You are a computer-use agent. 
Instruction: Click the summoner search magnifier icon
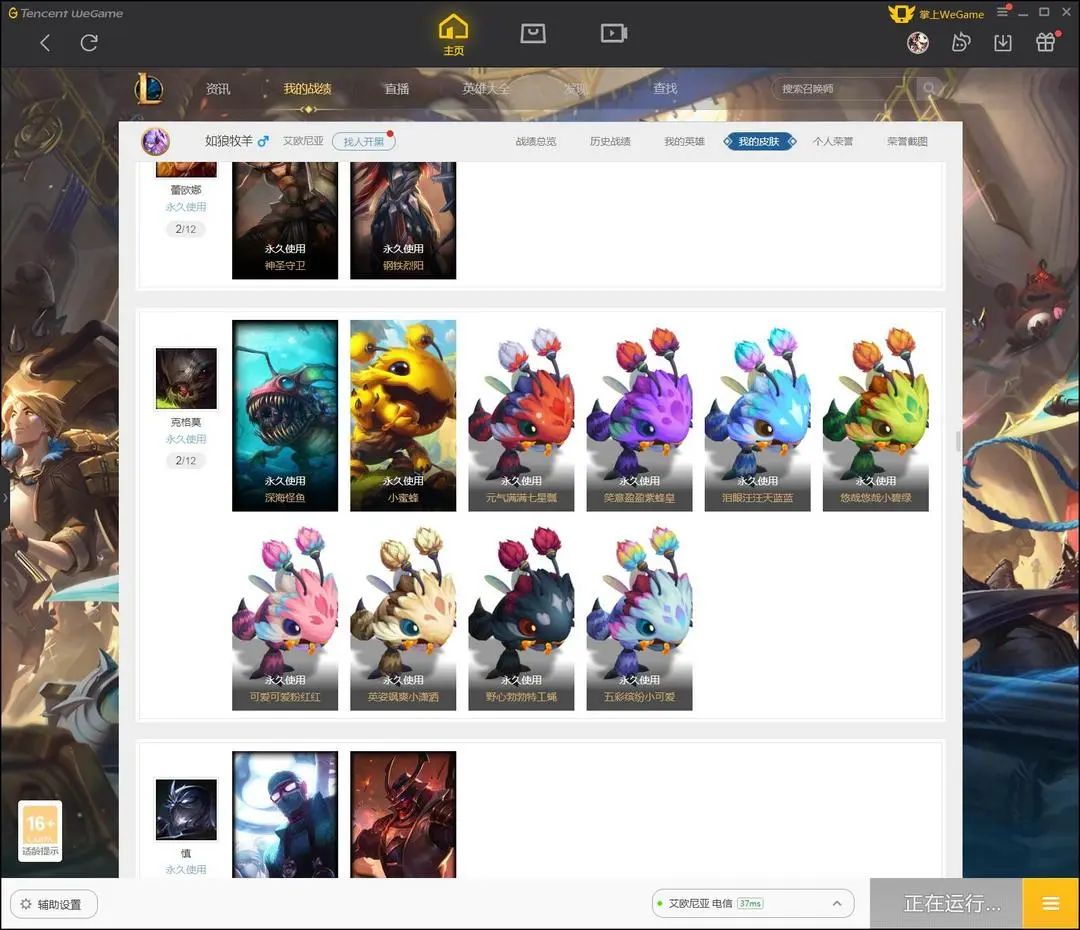click(x=929, y=88)
